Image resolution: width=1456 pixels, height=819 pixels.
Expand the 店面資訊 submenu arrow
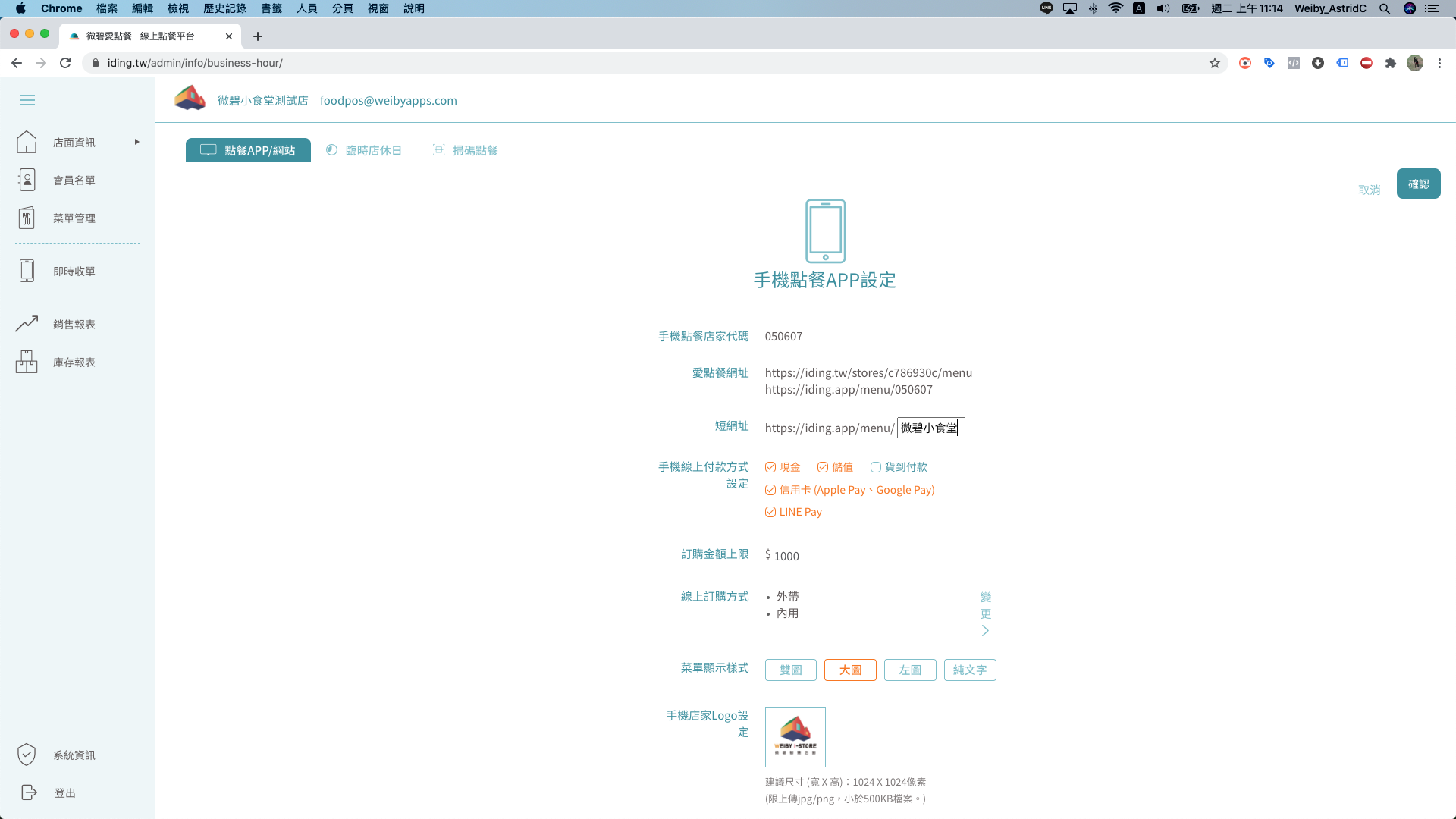pyautogui.click(x=137, y=142)
